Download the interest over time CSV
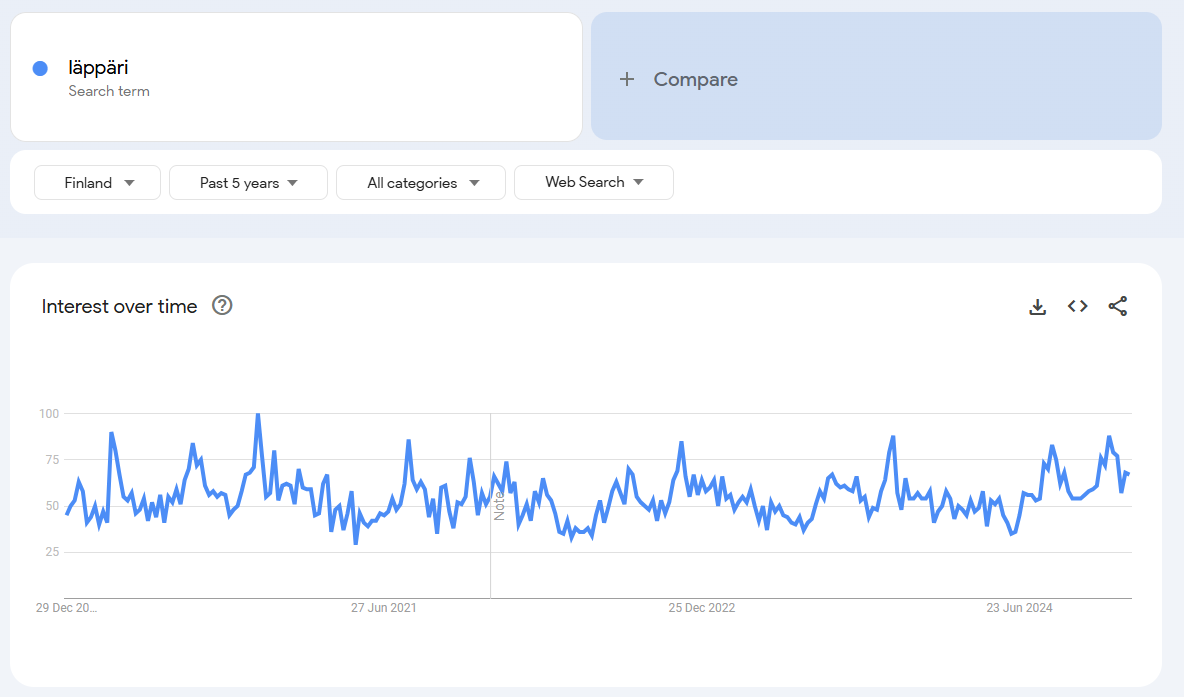1184x697 pixels. coord(1037,307)
